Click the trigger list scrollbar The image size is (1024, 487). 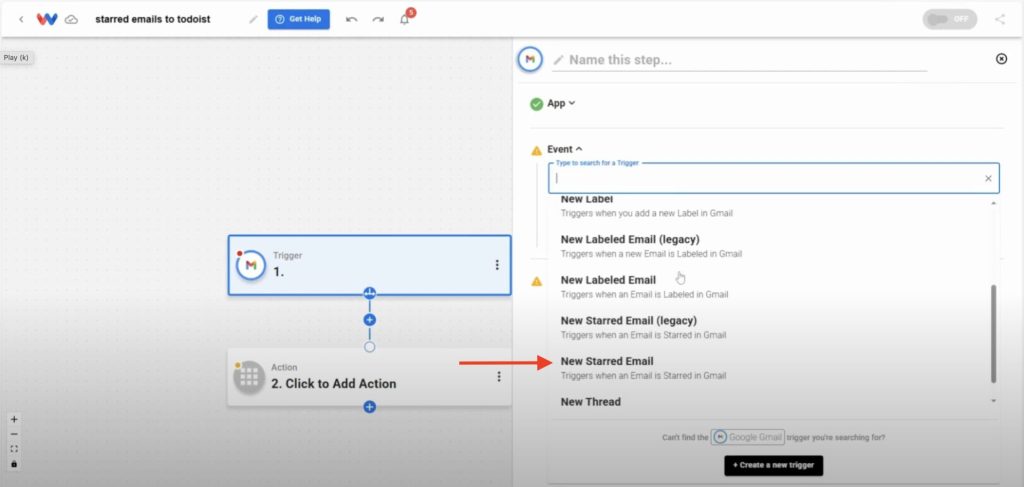point(994,333)
